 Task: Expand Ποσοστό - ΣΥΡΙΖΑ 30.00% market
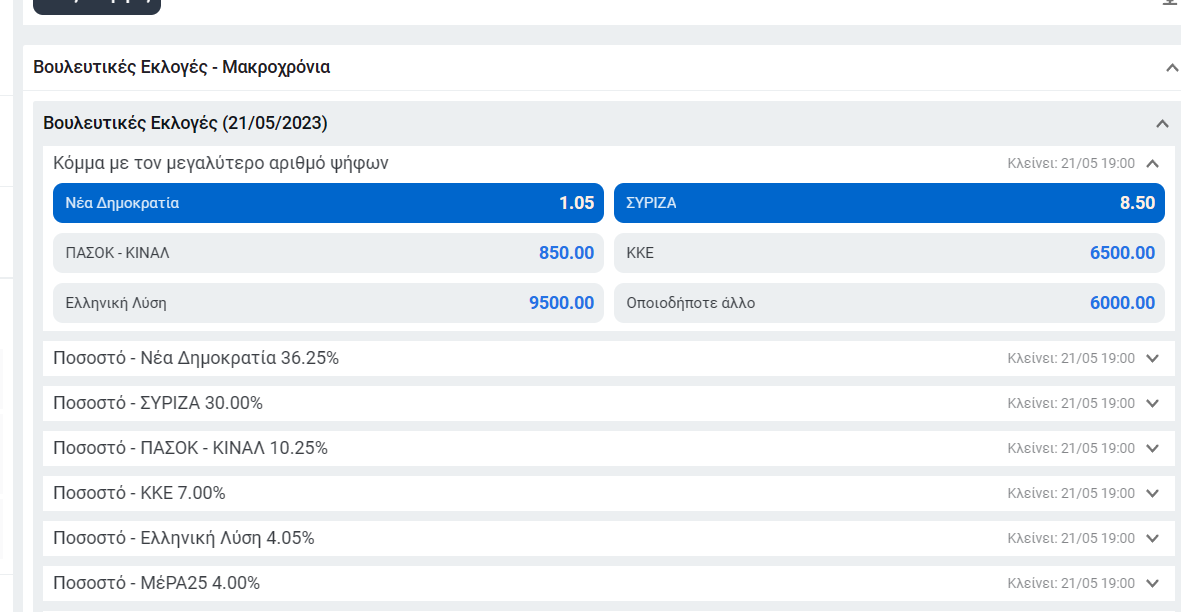pyautogui.click(x=1152, y=403)
